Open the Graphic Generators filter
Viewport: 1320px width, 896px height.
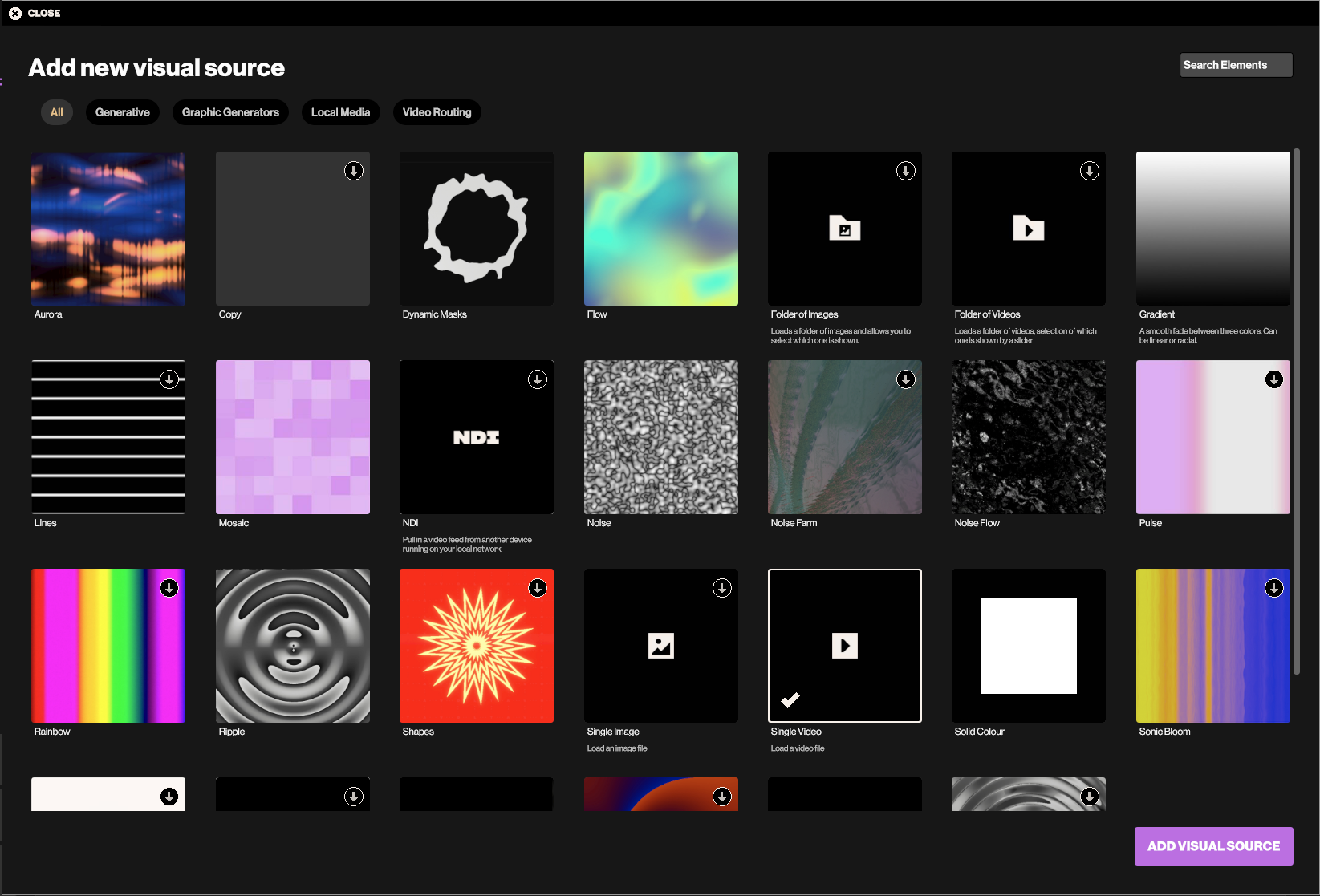click(x=230, y=112)
